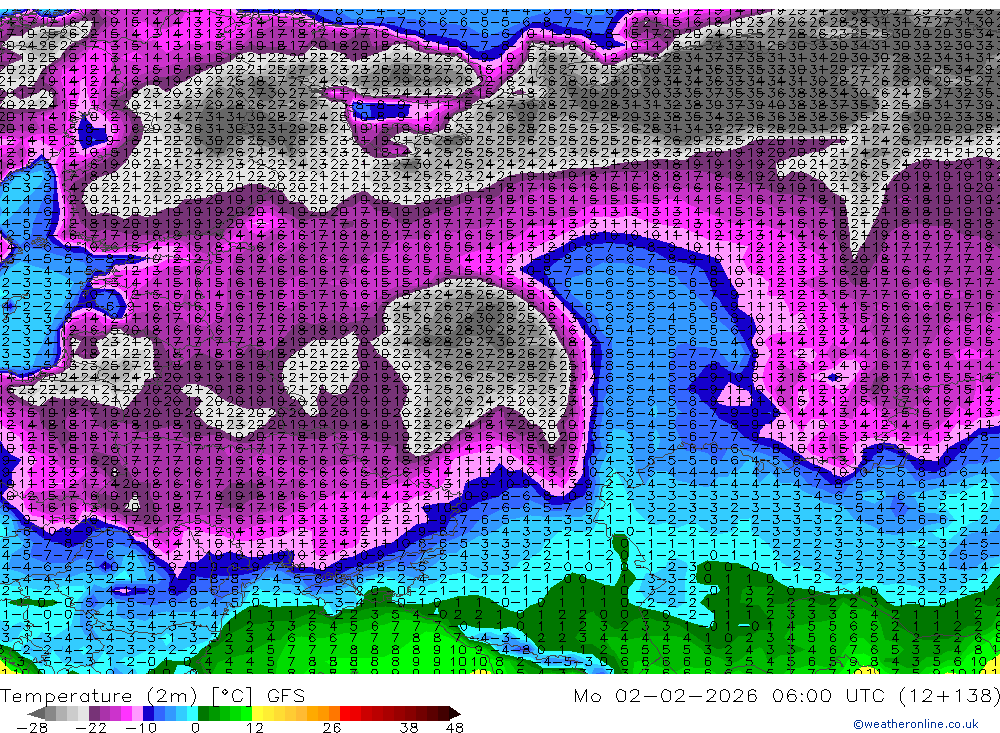Click the '48' legend value
The width and height of the screenshot is (1000, 733).
[455, 727]
